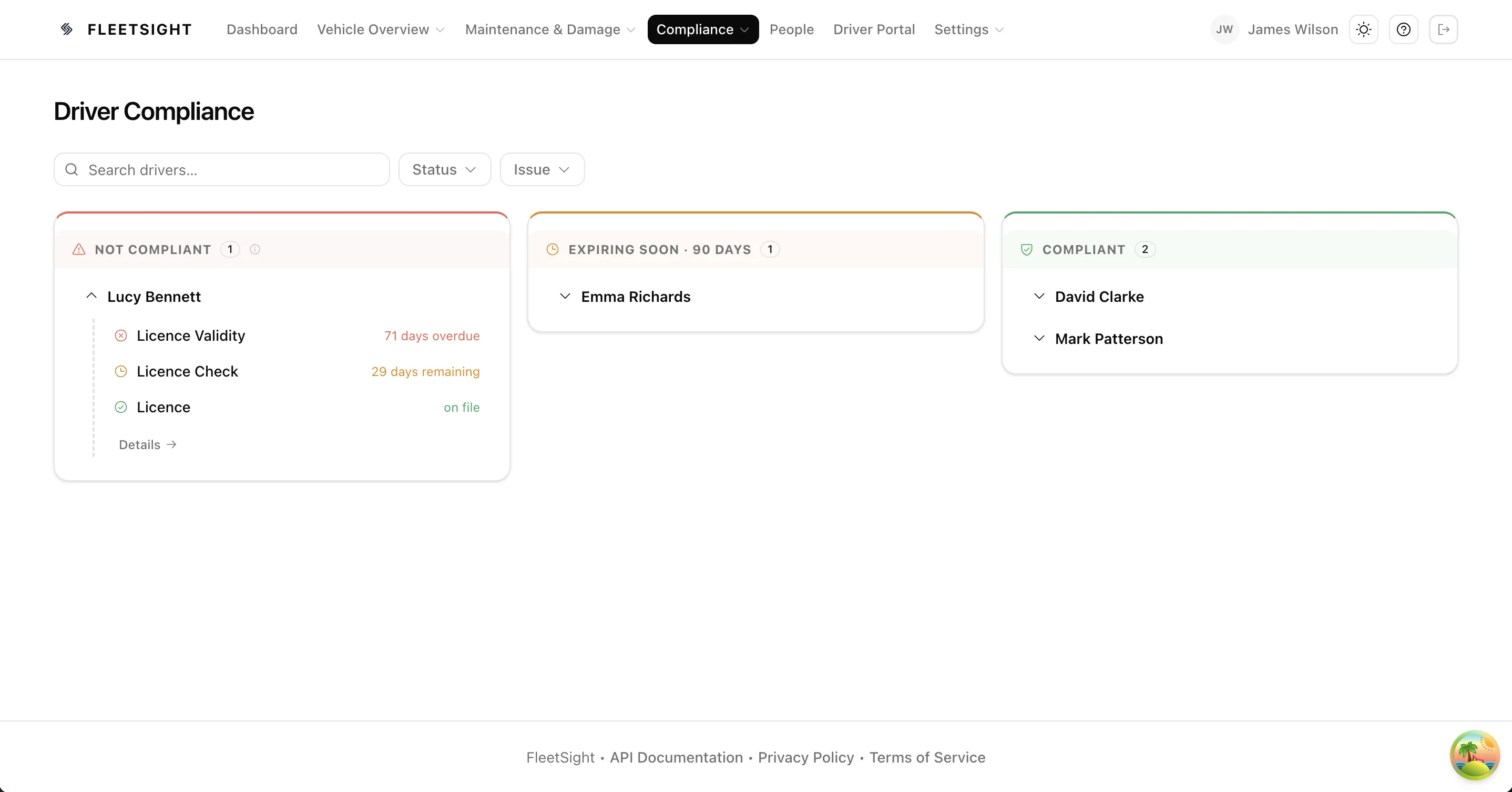Click the info icon beside Not Compliant
Viewport: 1512px width, 792px height.
click(x=255, y=249)
